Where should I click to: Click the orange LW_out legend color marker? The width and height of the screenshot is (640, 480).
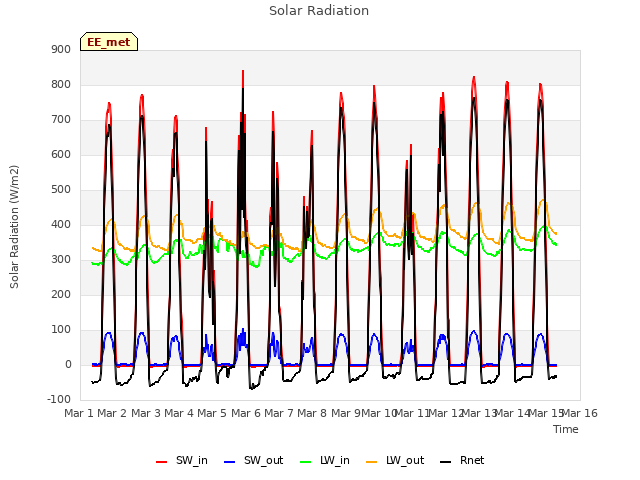[x=372, y=462]
